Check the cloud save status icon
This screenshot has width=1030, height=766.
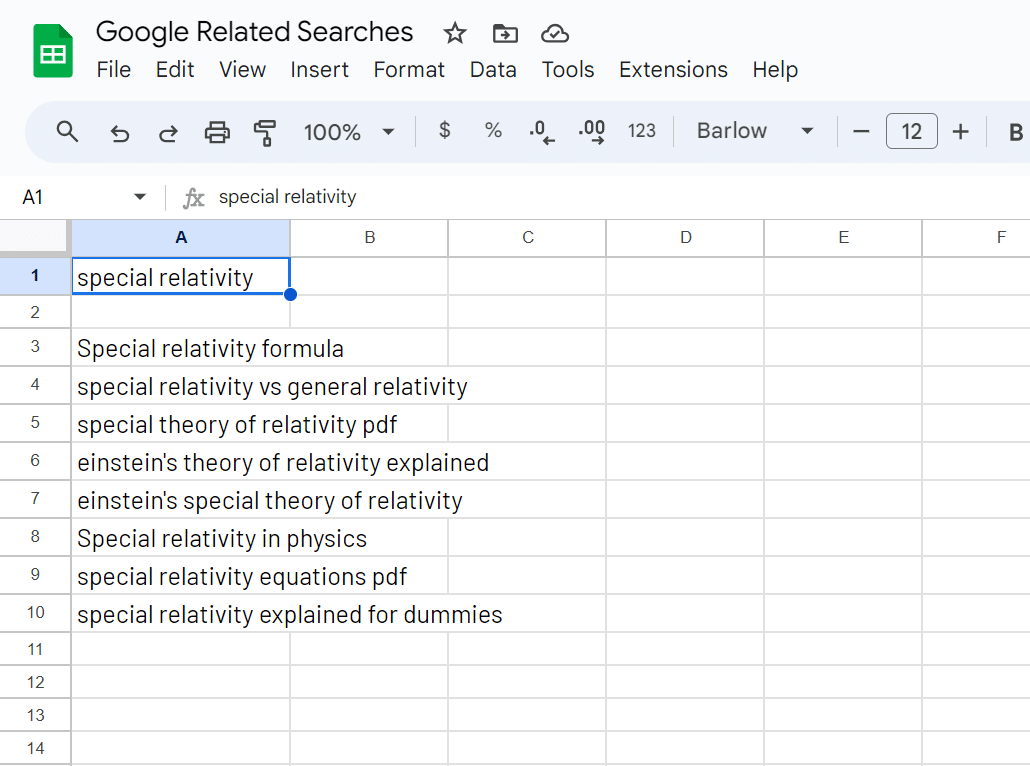coord(554,33)
